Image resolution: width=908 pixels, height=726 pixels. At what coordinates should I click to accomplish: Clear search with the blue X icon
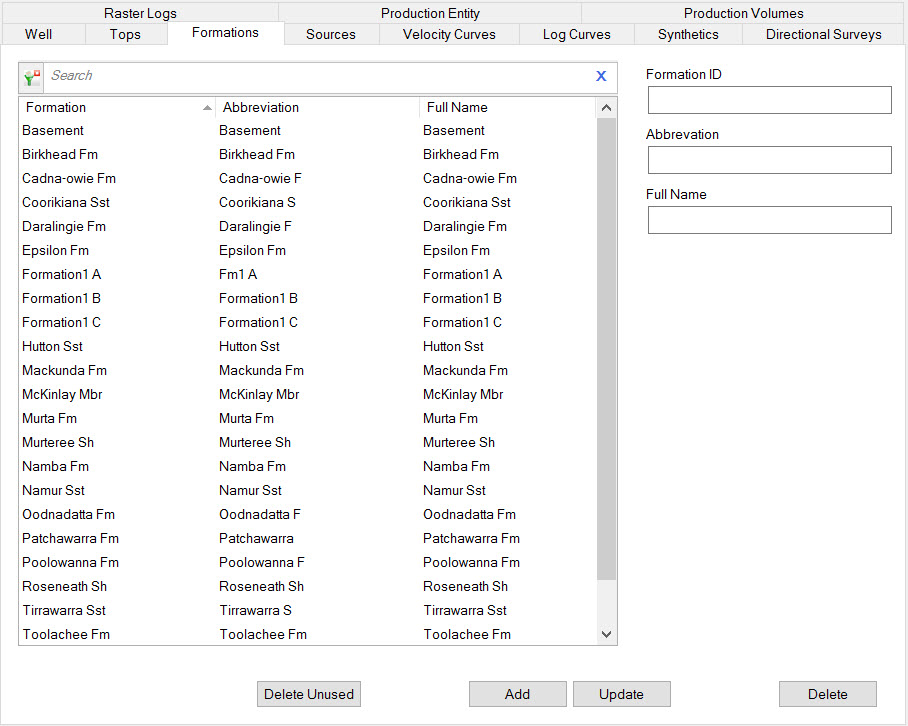[x=601, y=76]
